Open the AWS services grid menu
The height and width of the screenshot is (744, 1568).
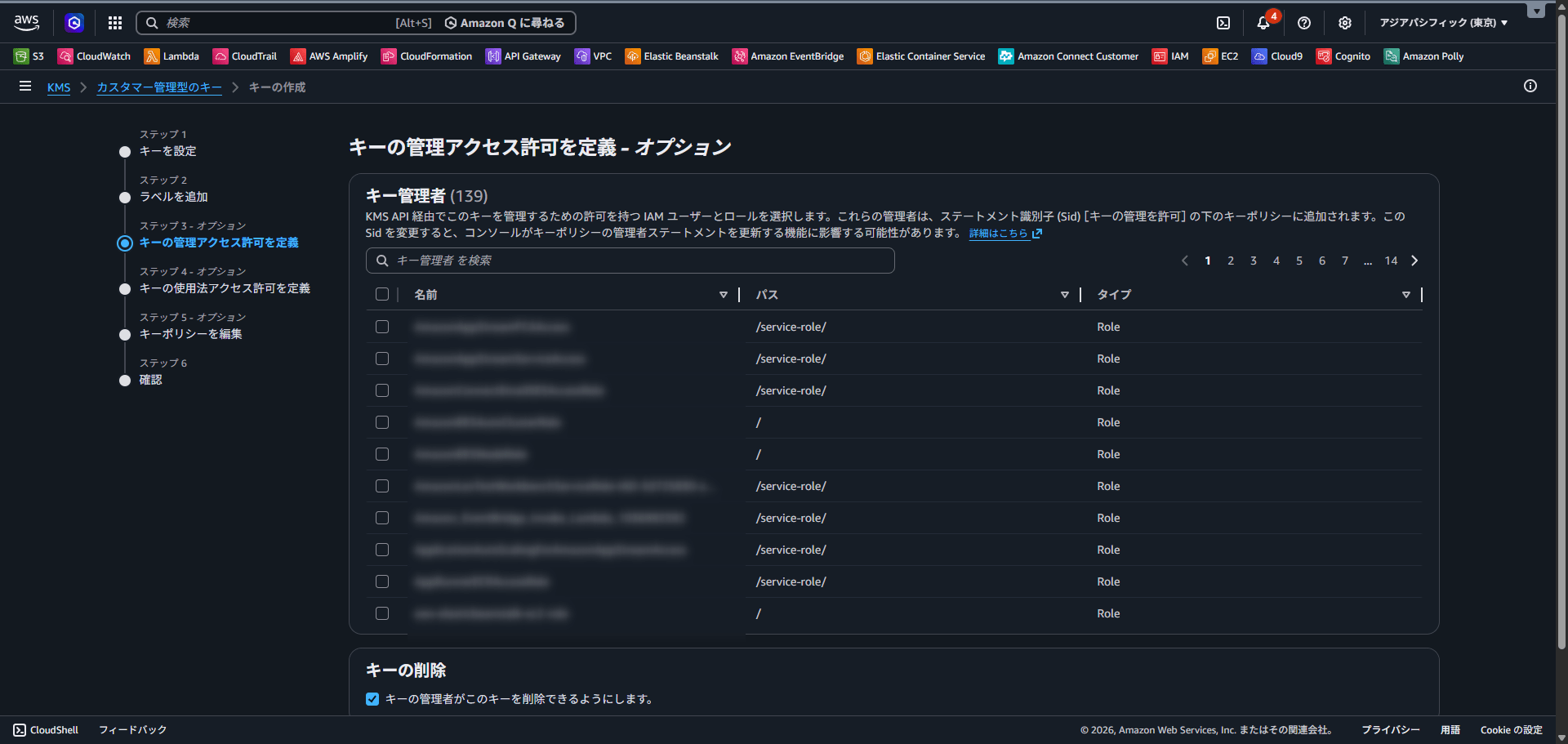coord(115,23)
